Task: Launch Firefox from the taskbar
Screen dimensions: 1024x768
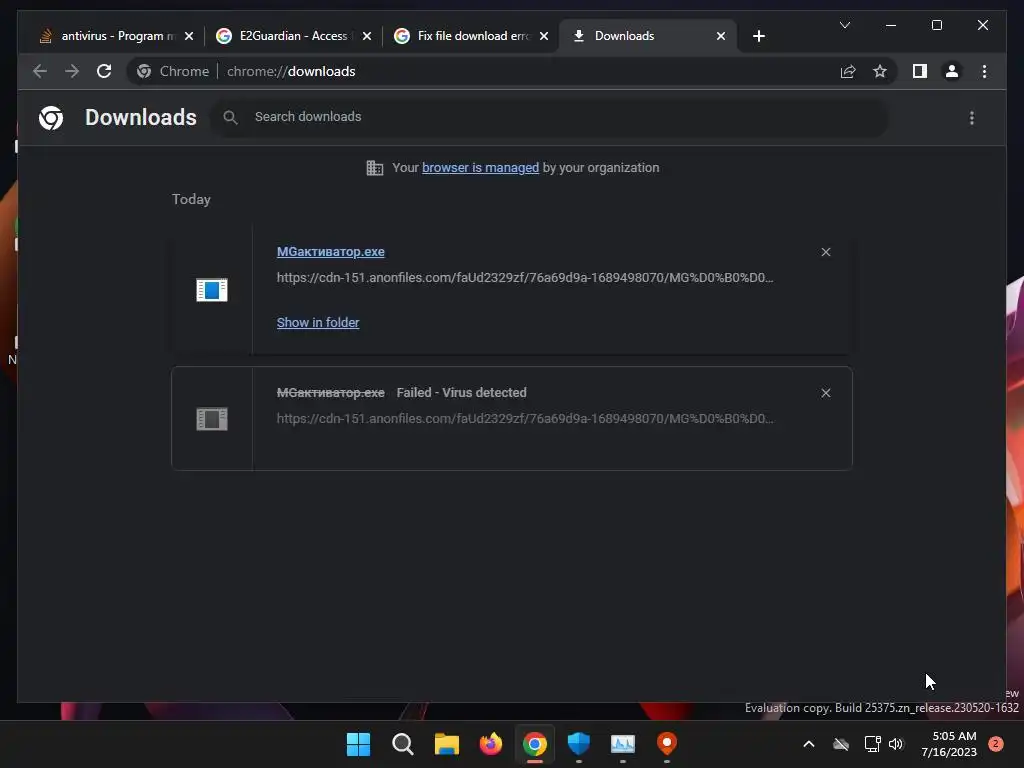Action: tap(490, 744)
